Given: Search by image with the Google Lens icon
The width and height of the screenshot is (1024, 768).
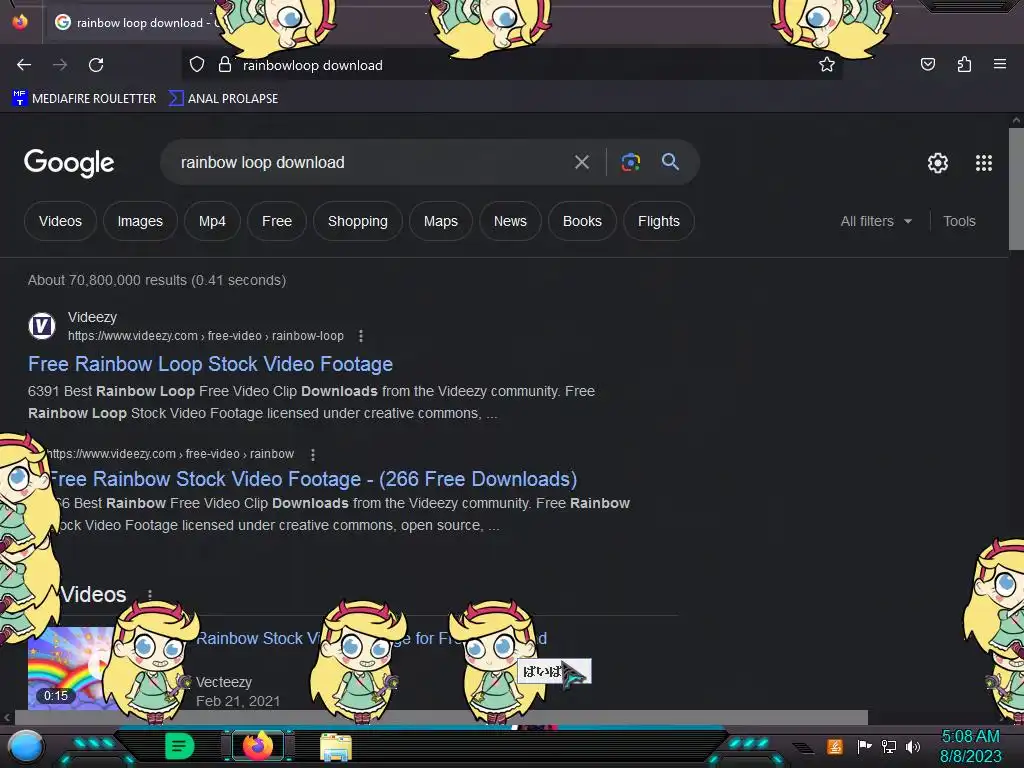Looking at the screenshot, I should (x=630, y=162).
